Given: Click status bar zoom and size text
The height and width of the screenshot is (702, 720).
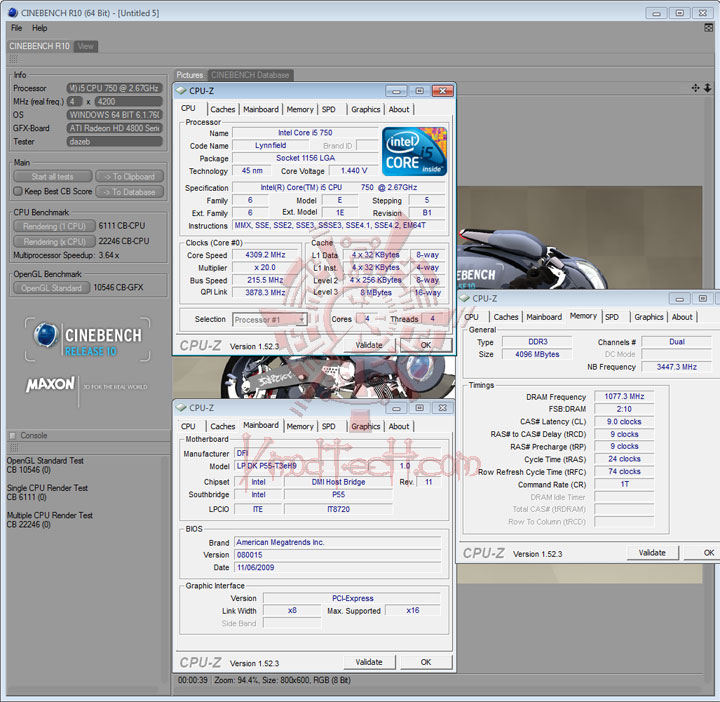Looking at the screenshot, I should (x=282, y=680).
